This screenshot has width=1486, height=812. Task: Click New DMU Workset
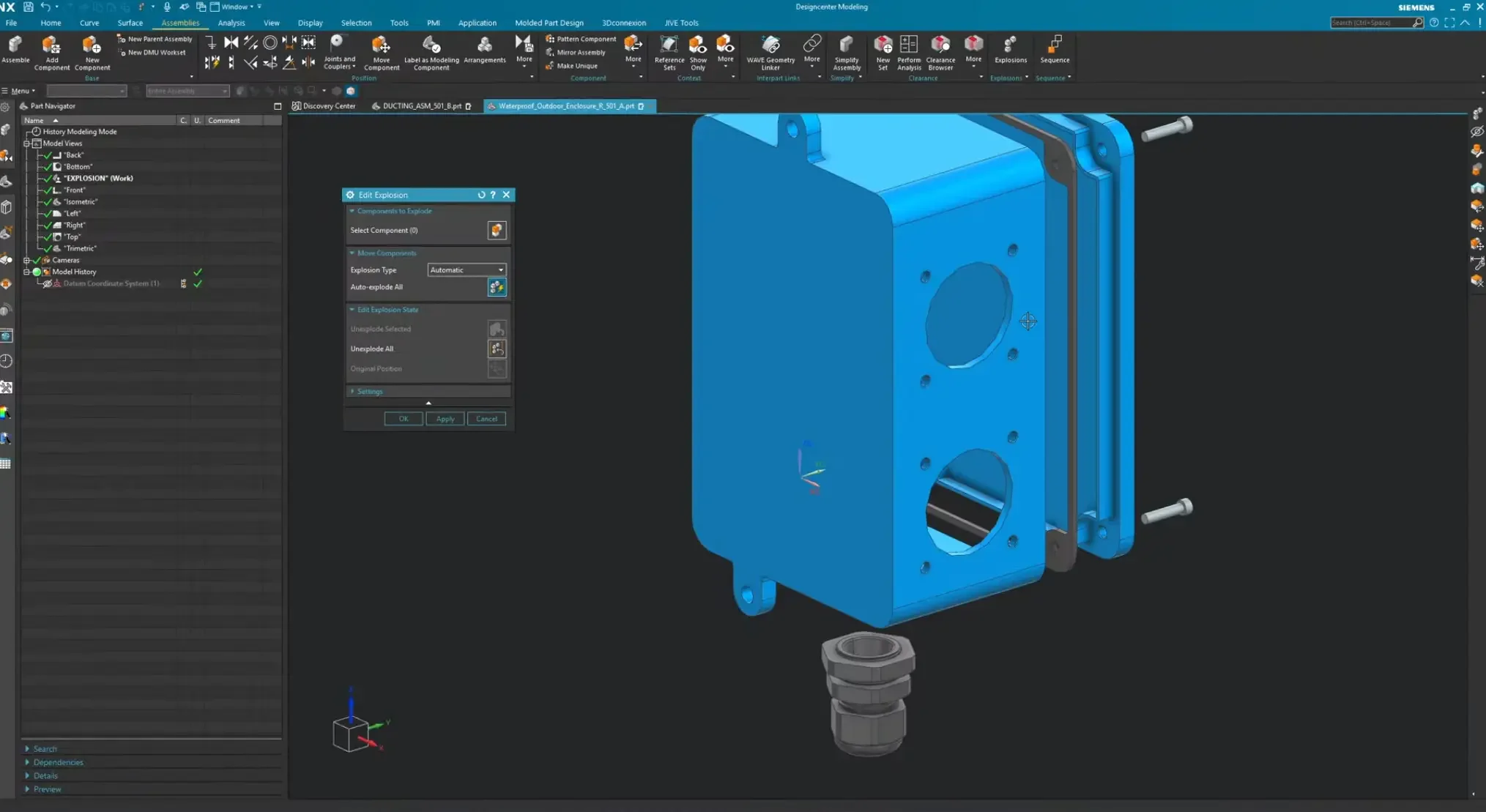coord(152,52)
